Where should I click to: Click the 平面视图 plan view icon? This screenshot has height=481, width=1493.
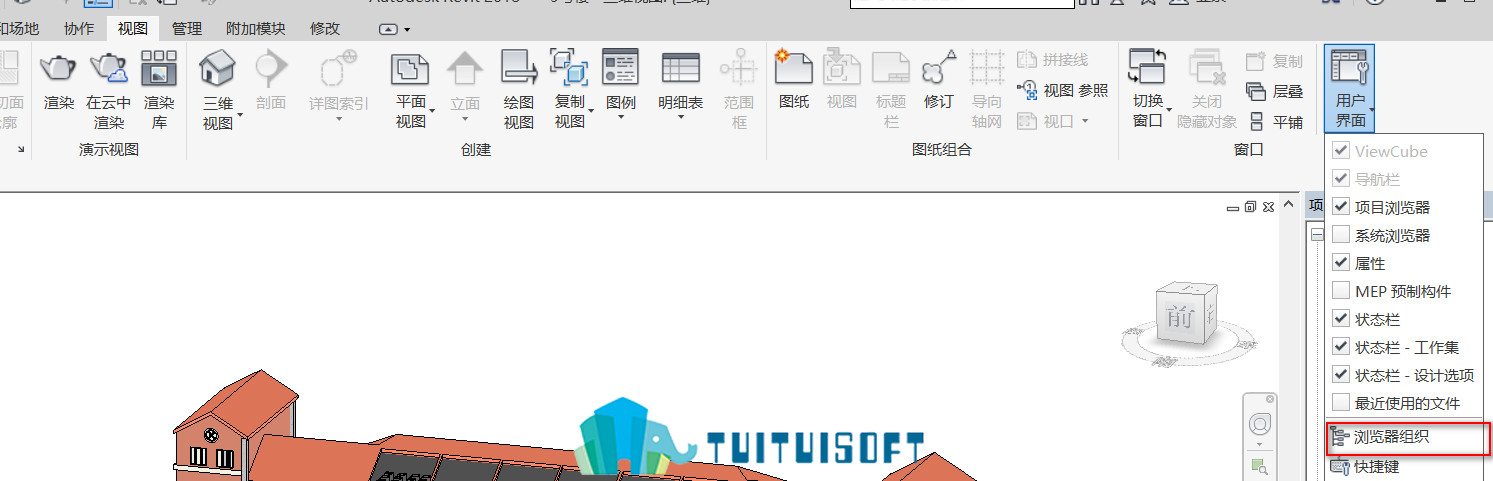(x=410, y=69)
